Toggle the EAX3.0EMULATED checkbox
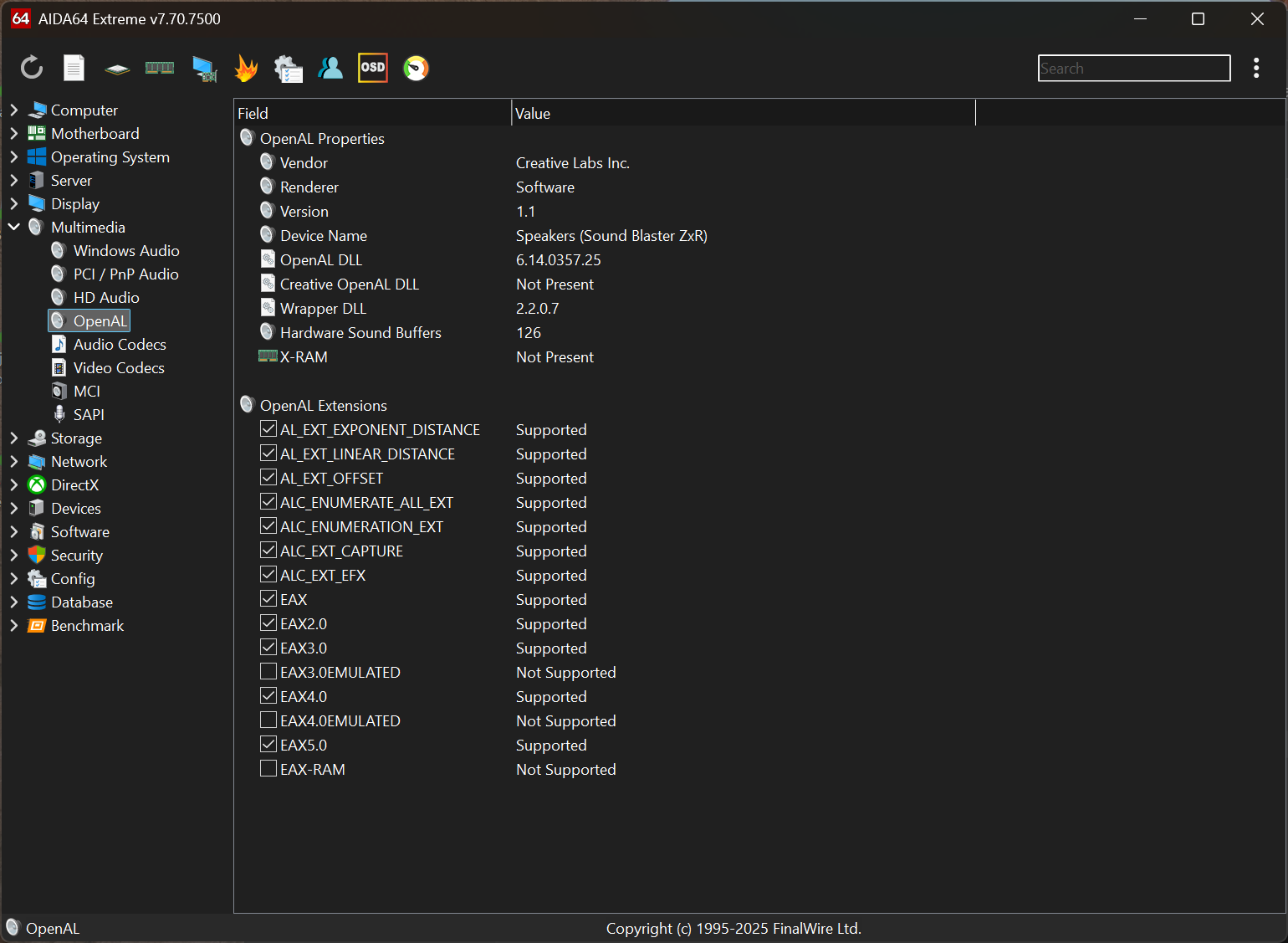This screenshot has height=943, width=1288. pos(268,672)
